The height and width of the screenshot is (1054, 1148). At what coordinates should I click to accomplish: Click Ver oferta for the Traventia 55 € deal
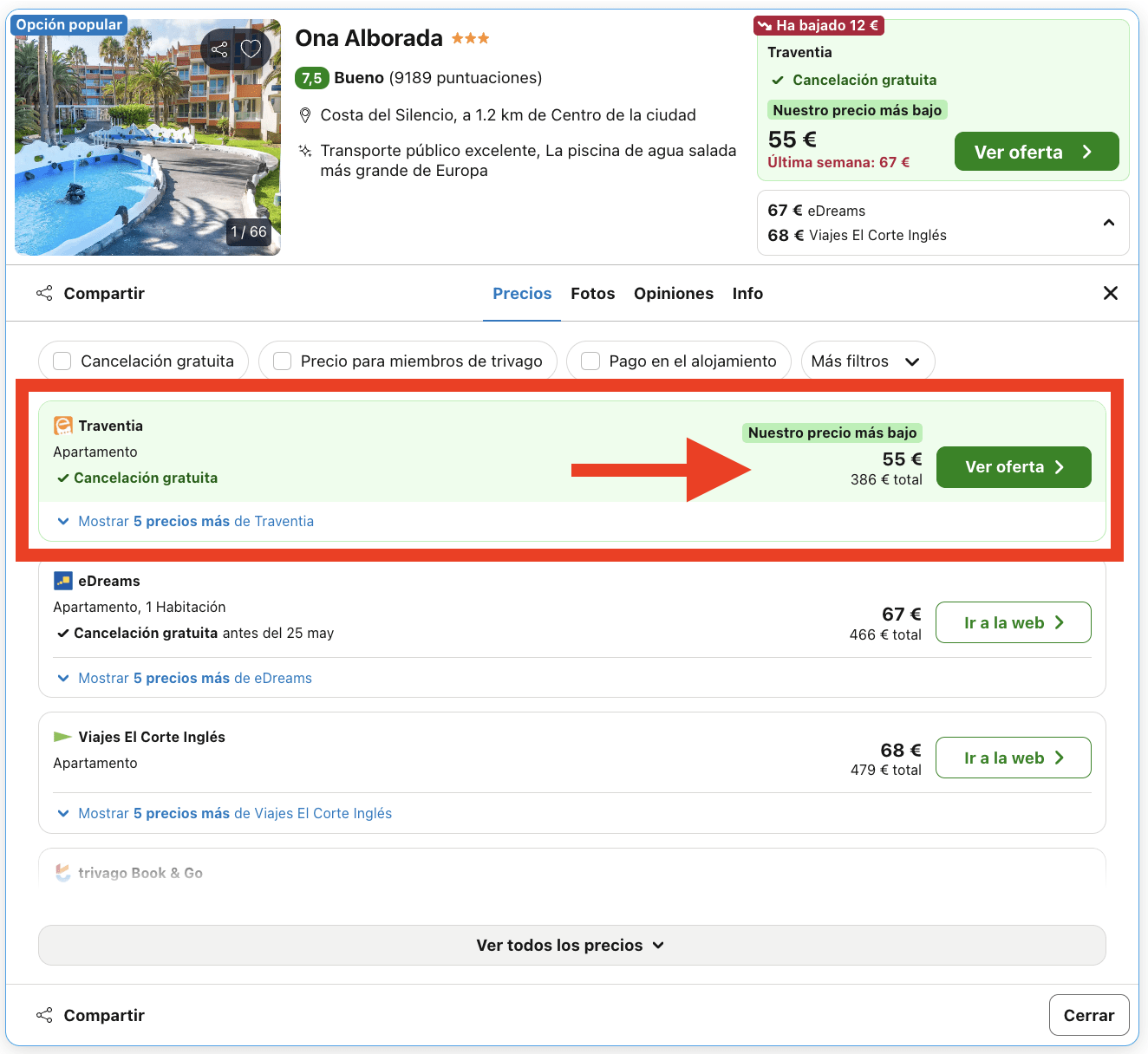(x=1013, y=467)
